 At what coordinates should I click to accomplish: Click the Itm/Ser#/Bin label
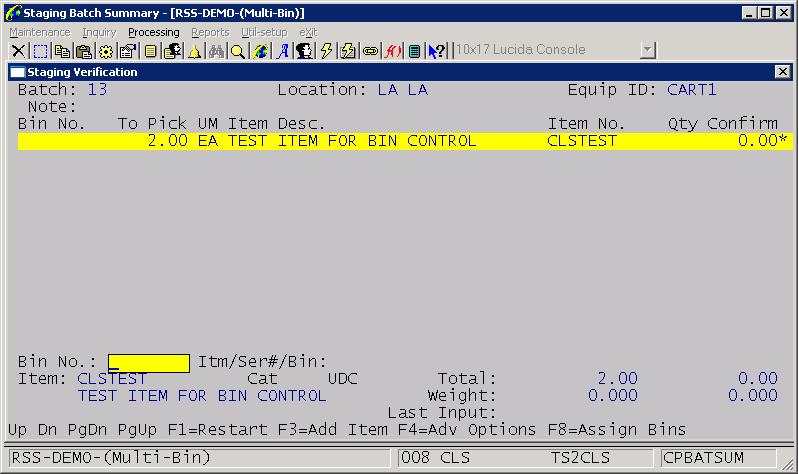click(262, 361)
